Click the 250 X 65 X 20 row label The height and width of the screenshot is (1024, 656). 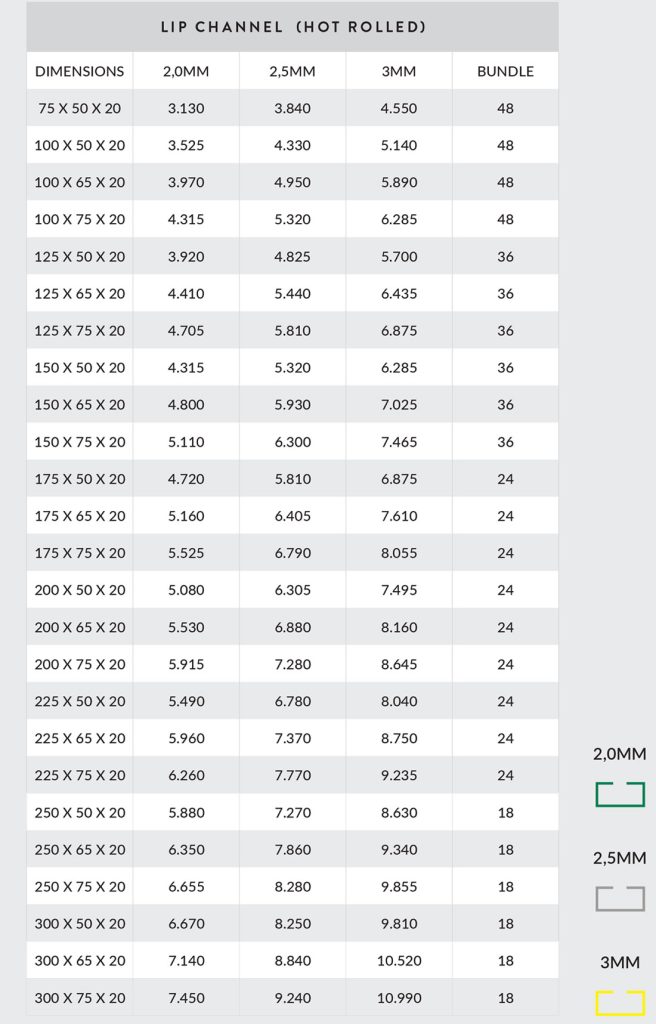pyautogui.click(x=80, y=849)
